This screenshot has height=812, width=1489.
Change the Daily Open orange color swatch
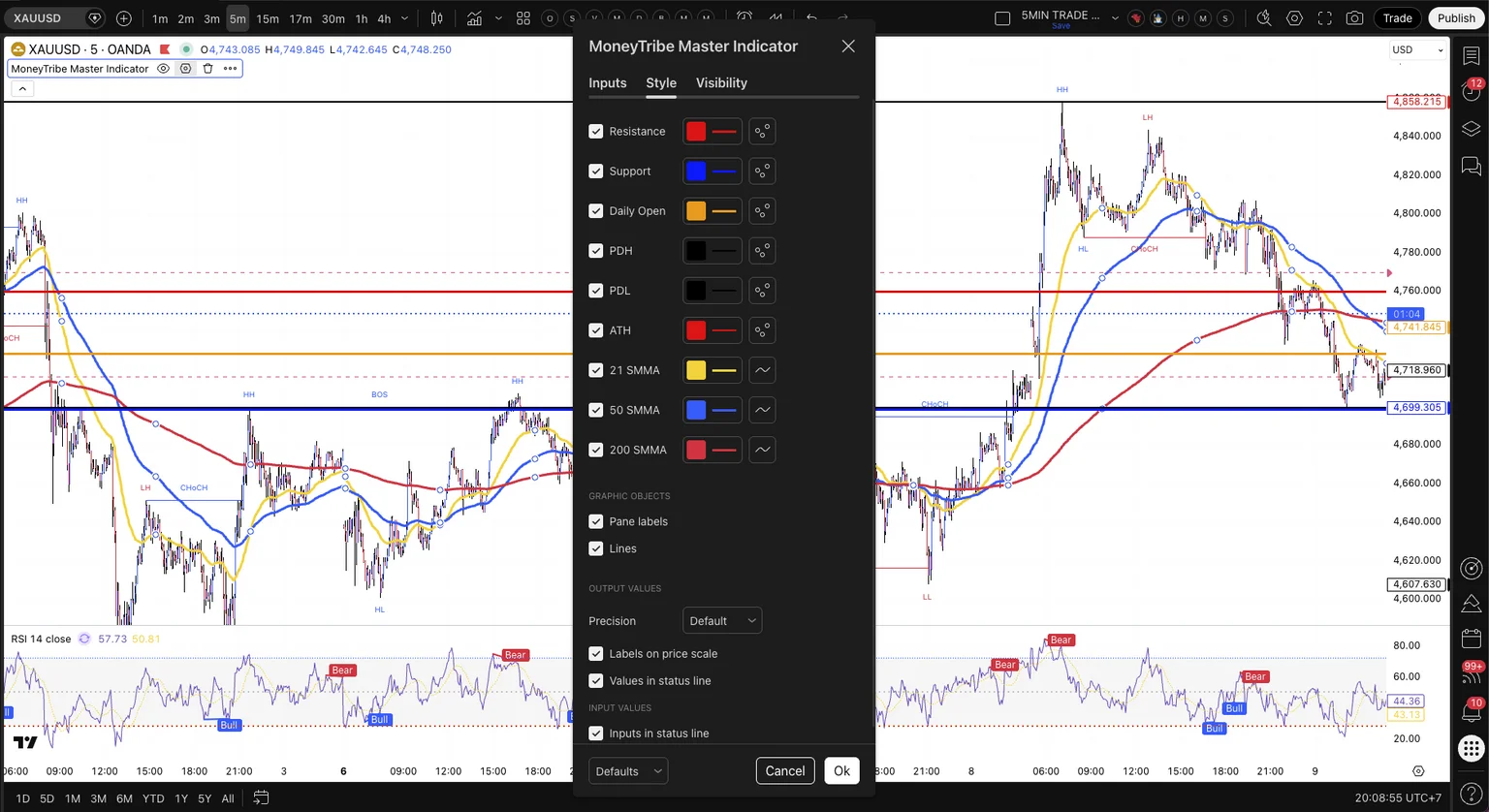tap(696, 211)
